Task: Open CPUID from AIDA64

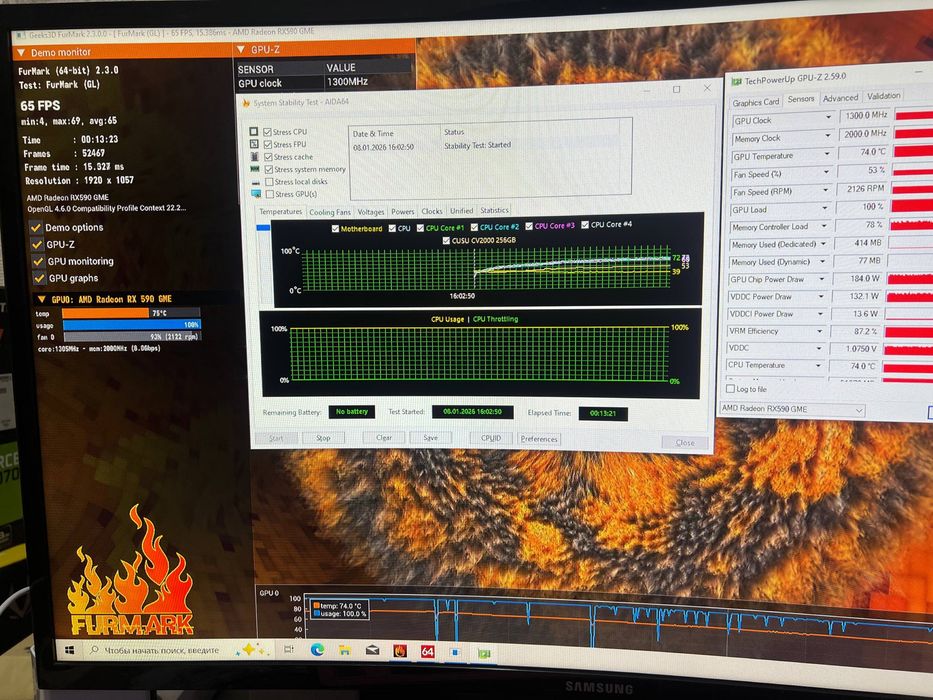Action: point(491,438)
